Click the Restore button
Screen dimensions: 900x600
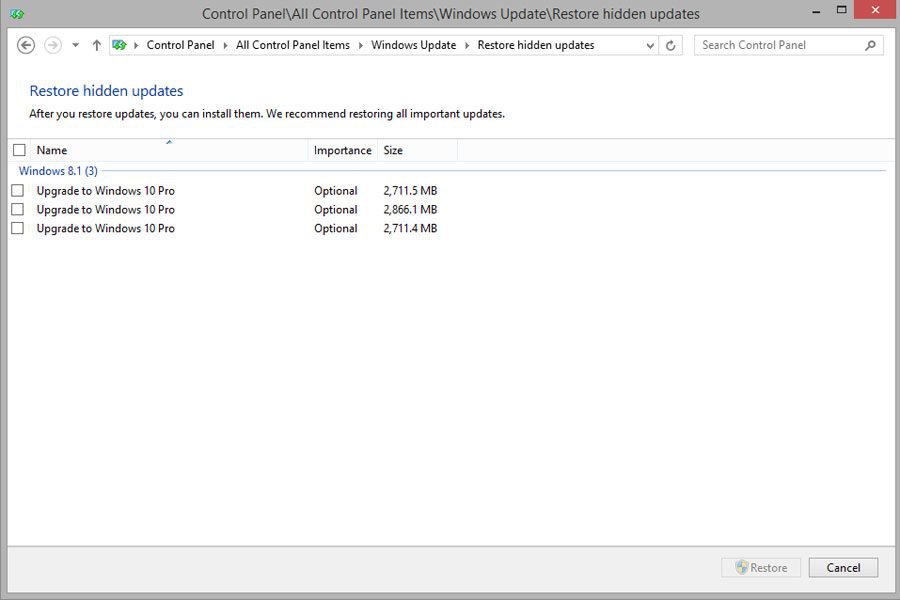click(x=761, y=567)
